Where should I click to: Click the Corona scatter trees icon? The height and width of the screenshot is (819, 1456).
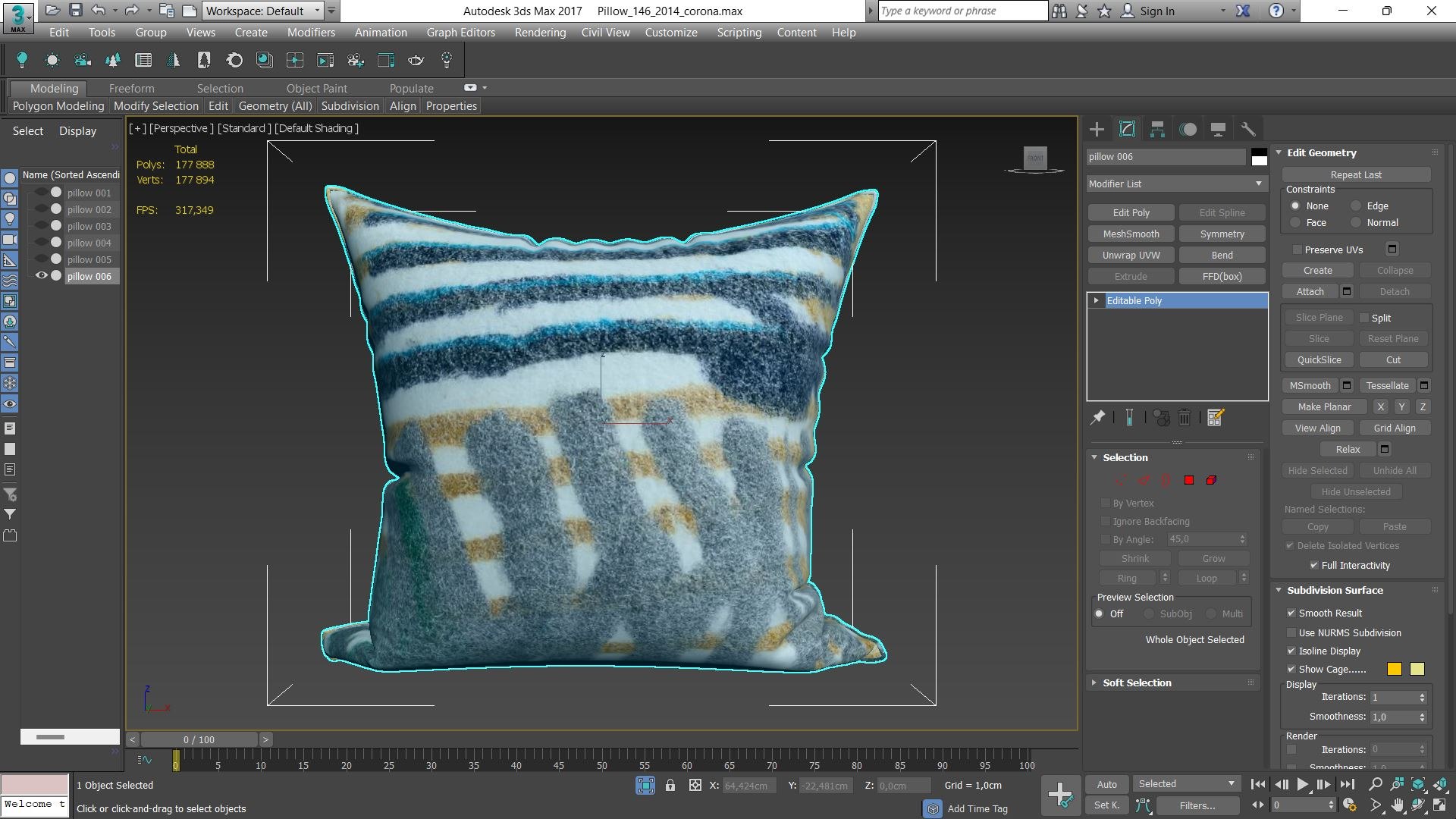[113, 61]
